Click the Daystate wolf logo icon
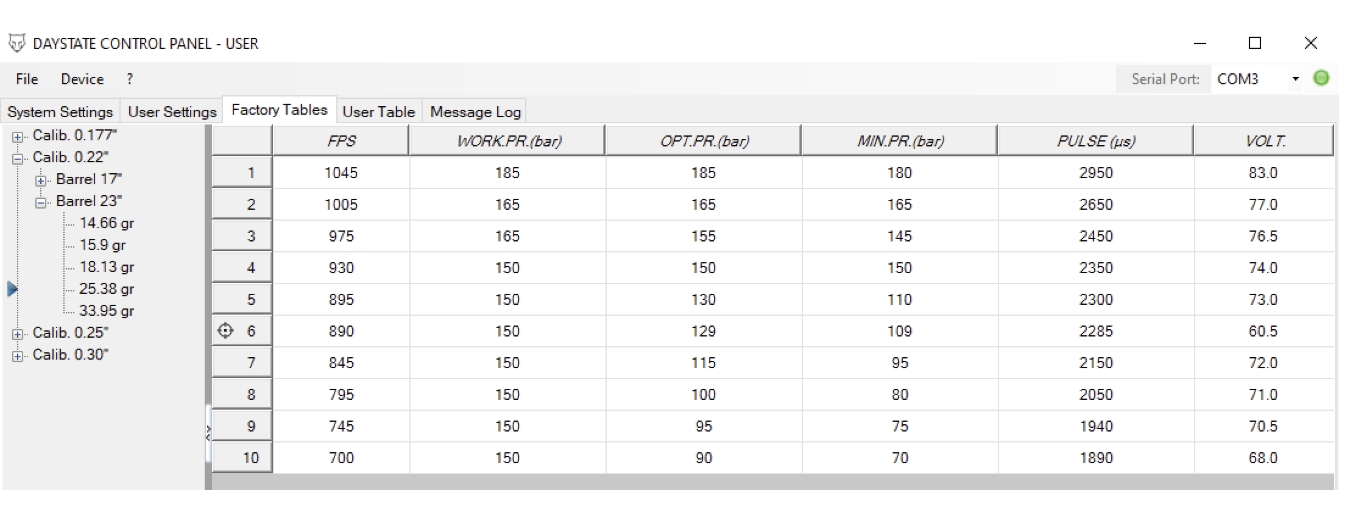 15,43
